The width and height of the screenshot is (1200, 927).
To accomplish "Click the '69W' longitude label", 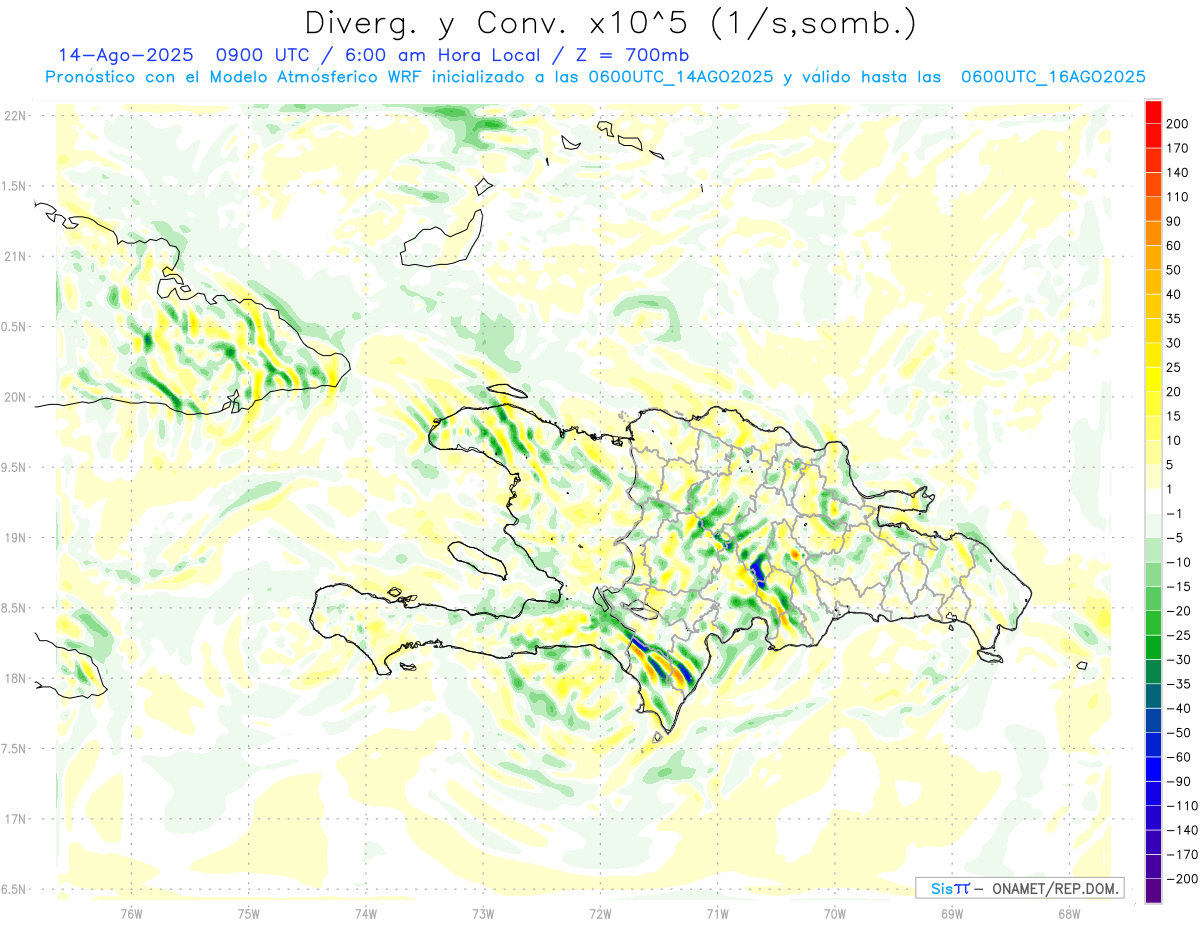I will point(952,914).
